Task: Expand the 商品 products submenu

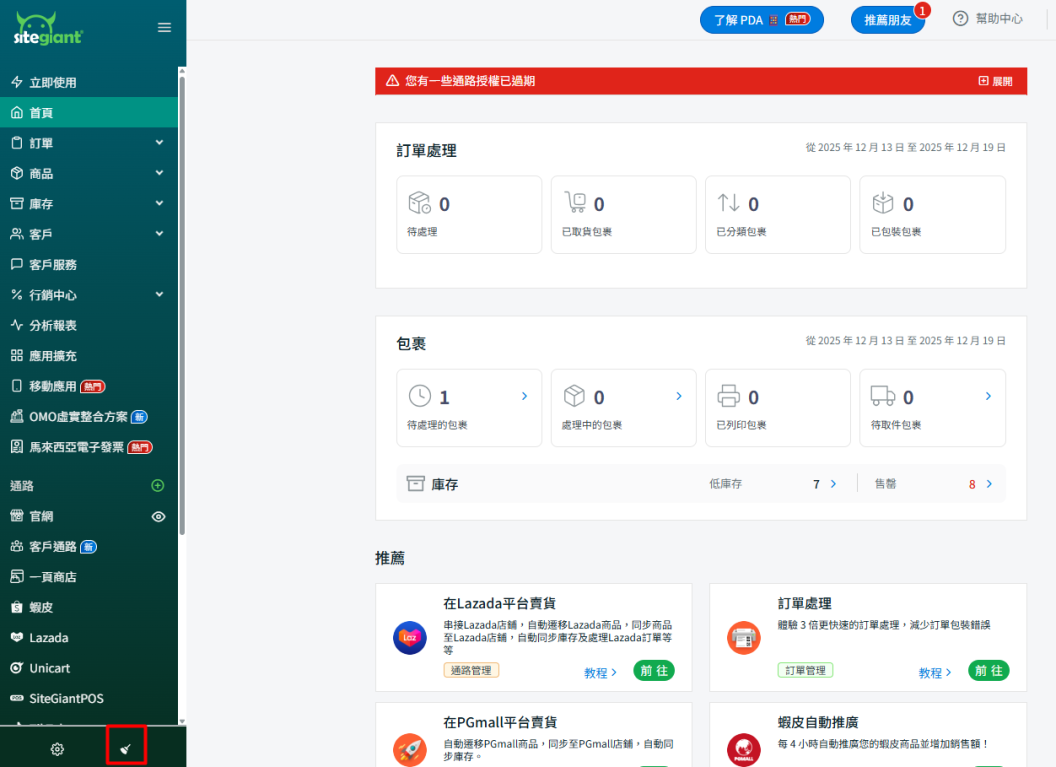Action: coord(159,173)
